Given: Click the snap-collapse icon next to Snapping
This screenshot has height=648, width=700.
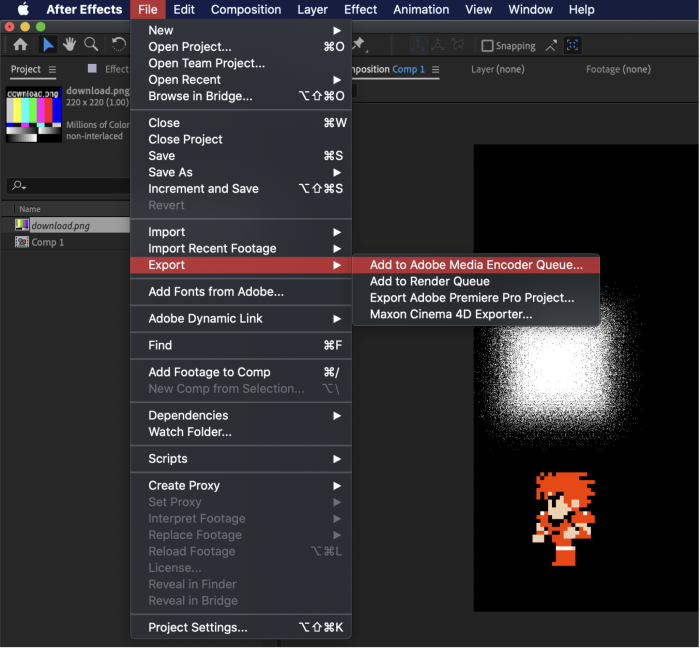Looking at the screenshot, I should tap(551, 46).
